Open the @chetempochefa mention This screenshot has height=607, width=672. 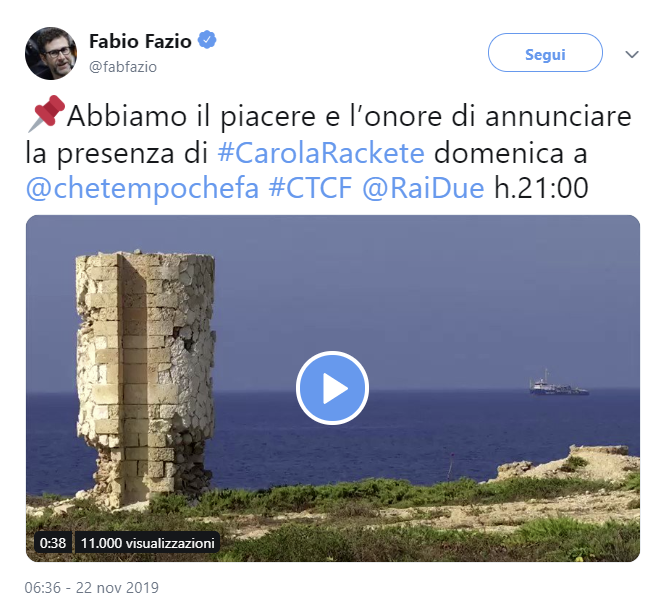(x=142, y=188)
